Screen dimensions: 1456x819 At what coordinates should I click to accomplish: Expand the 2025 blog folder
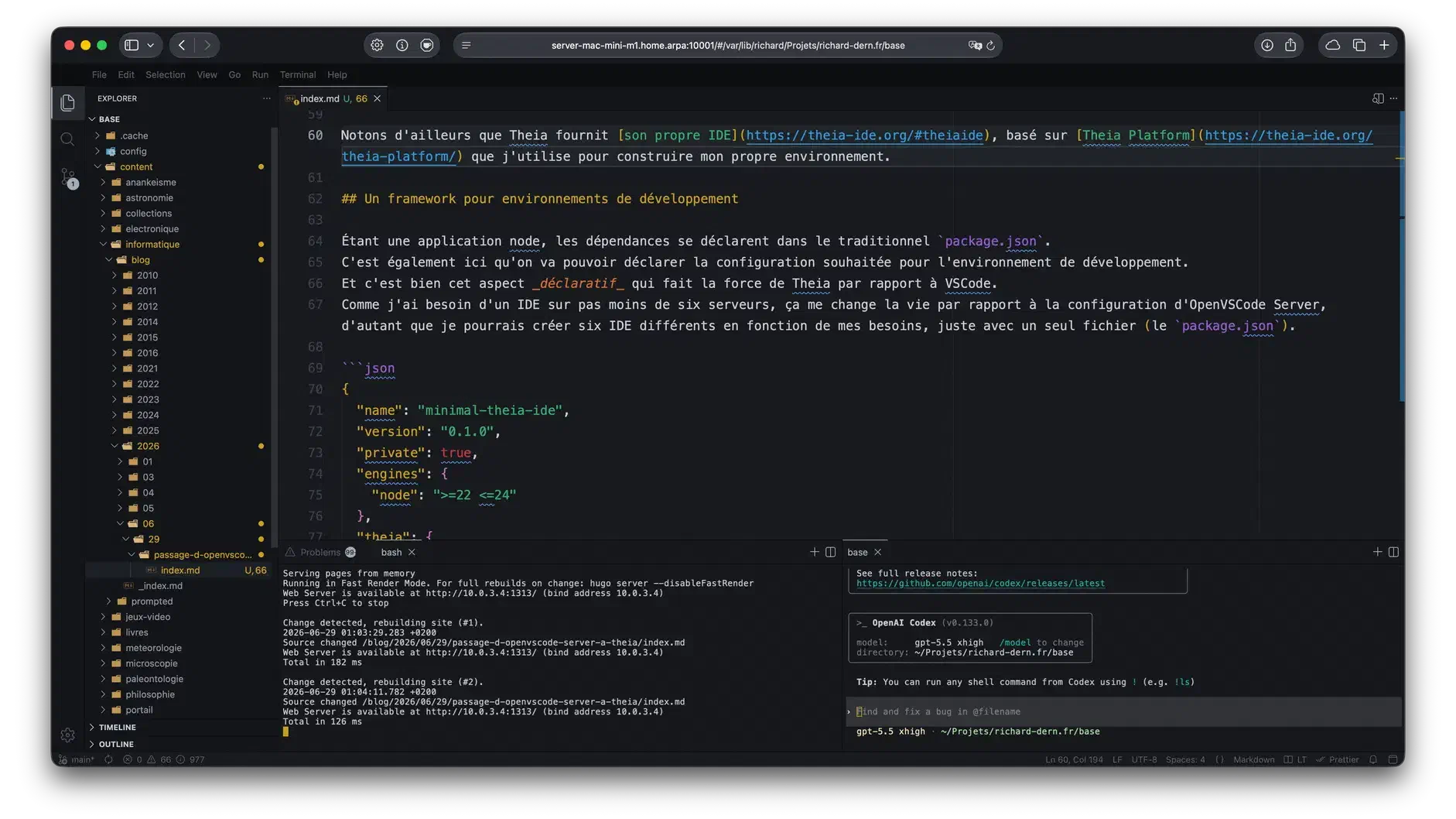coord(148,430)
